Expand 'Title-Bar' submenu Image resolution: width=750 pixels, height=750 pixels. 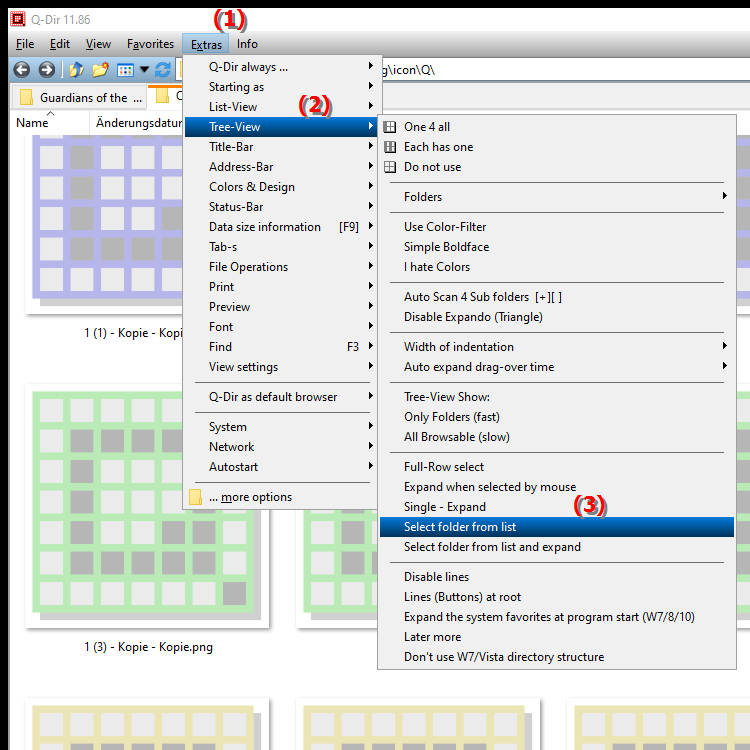282,147
